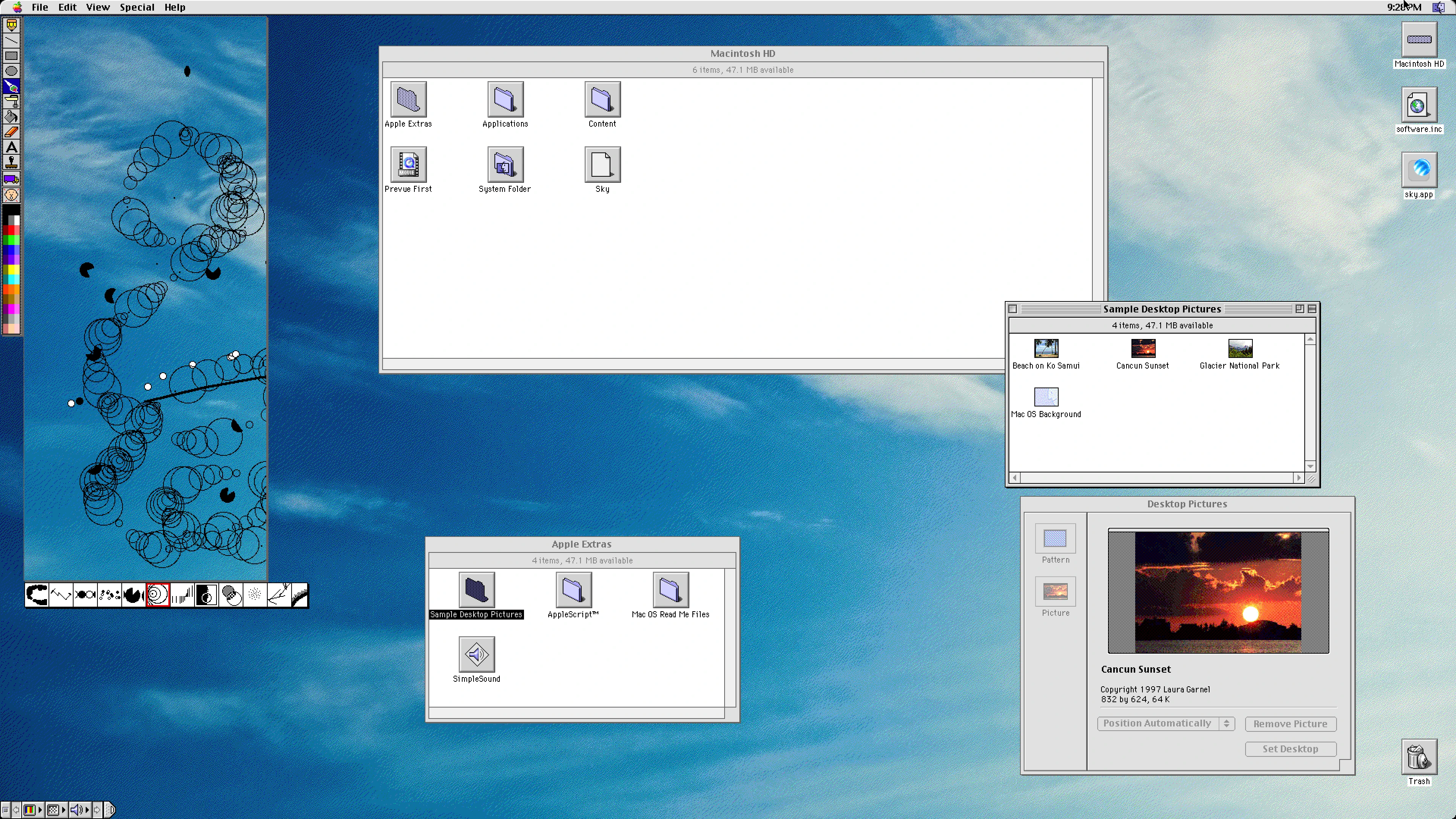Choose the scattered dots brush option

click(110, 595)
